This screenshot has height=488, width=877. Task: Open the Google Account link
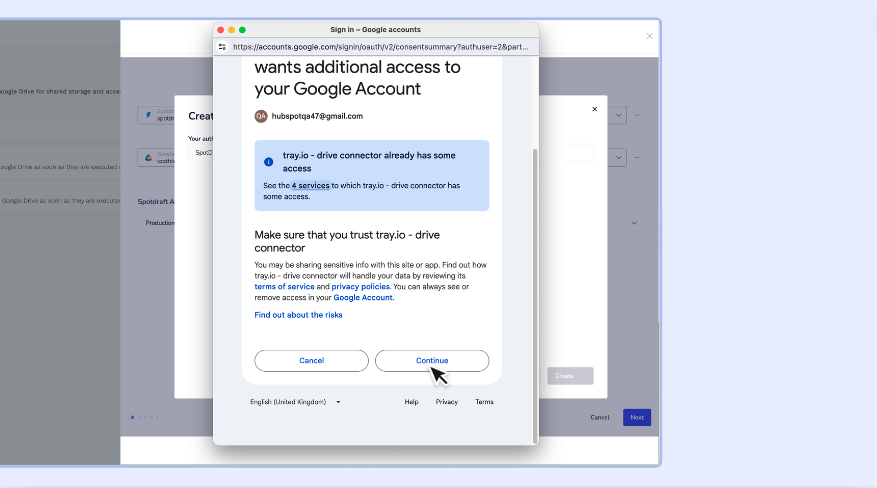(364, 298)
